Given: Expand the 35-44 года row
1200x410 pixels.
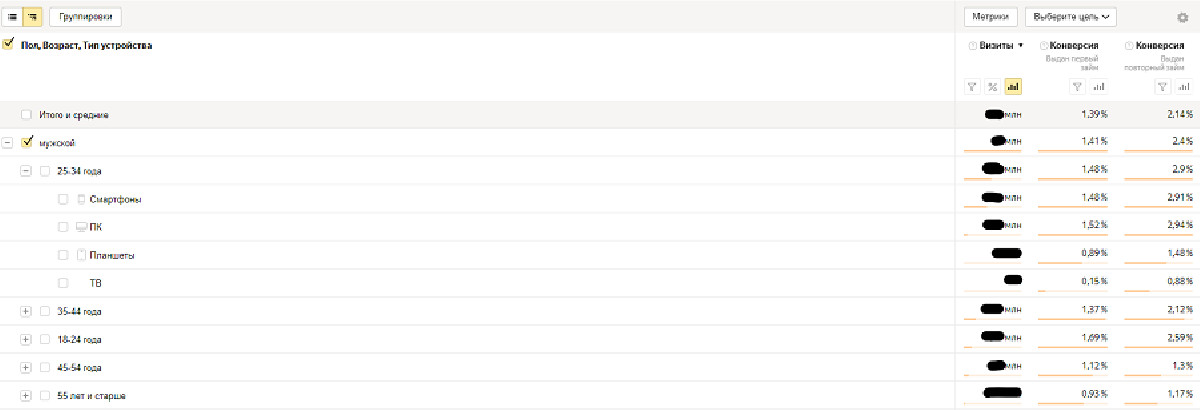Looking at the screenshot, I should (x=26, y=311).
